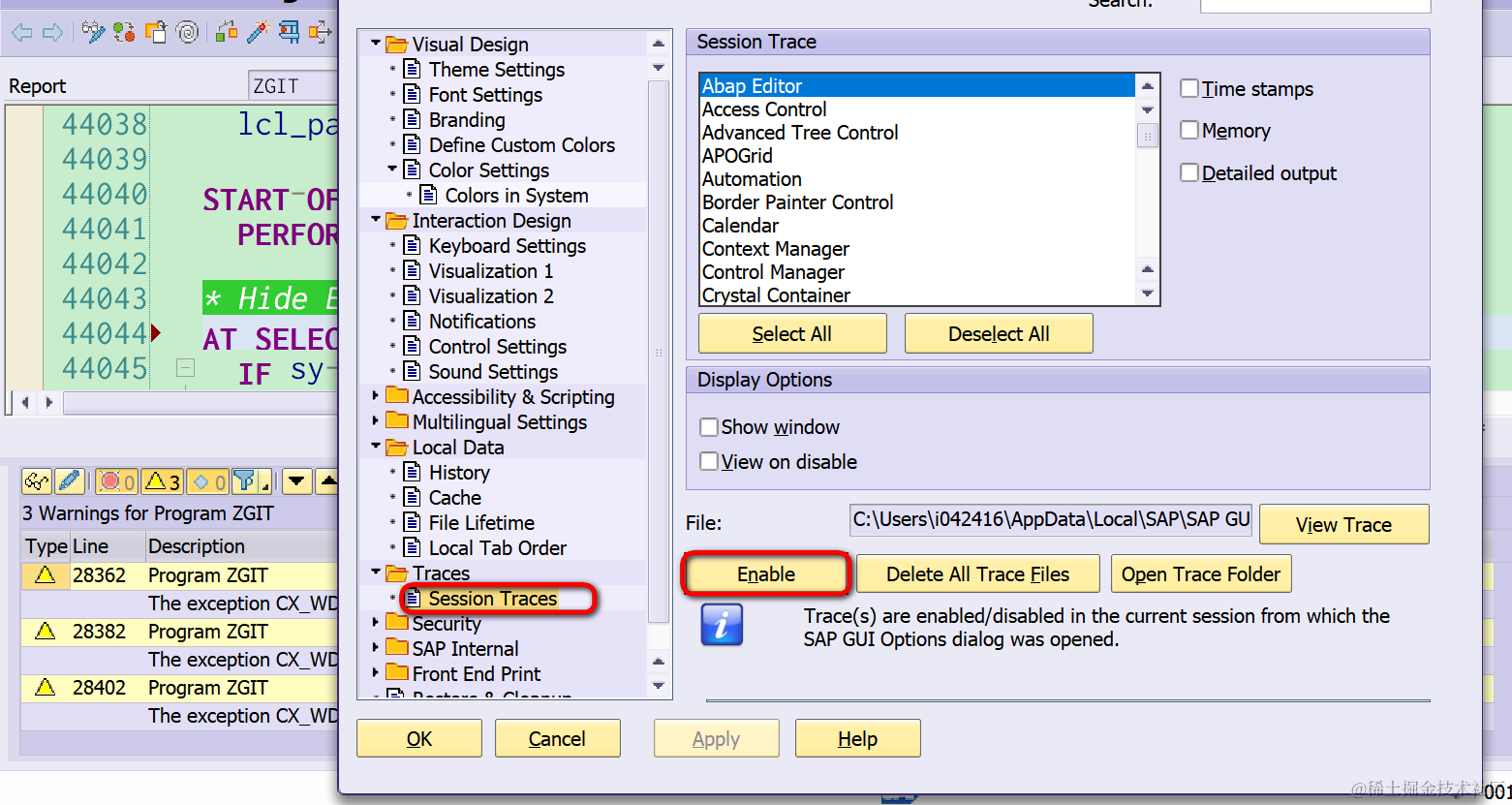Expand the Front End Print tree node
This screenshot has width=1512, height=805.
(376, 672)
